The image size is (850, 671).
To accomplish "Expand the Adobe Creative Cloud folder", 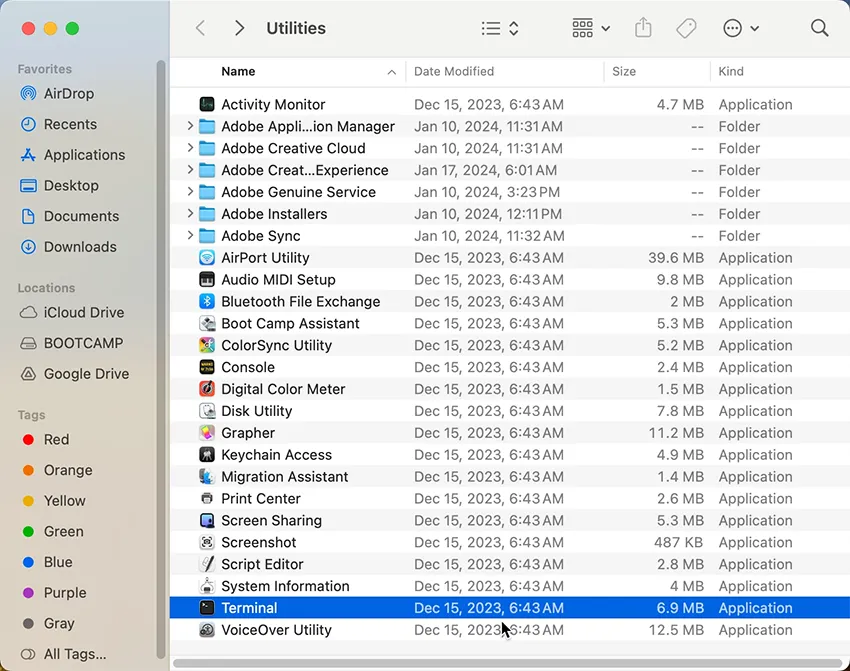I will tap(190, 147).
